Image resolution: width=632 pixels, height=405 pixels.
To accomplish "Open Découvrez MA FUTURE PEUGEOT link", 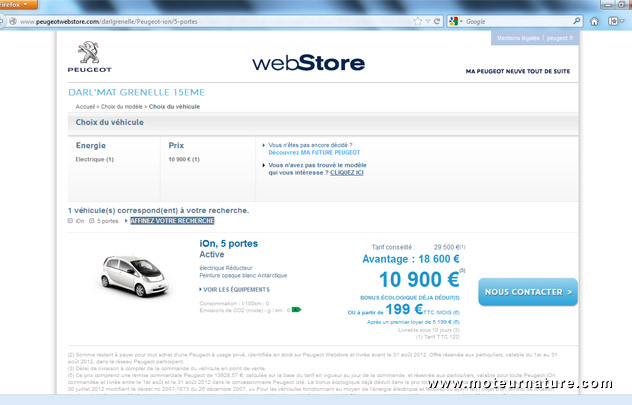I will pos(314,153).
